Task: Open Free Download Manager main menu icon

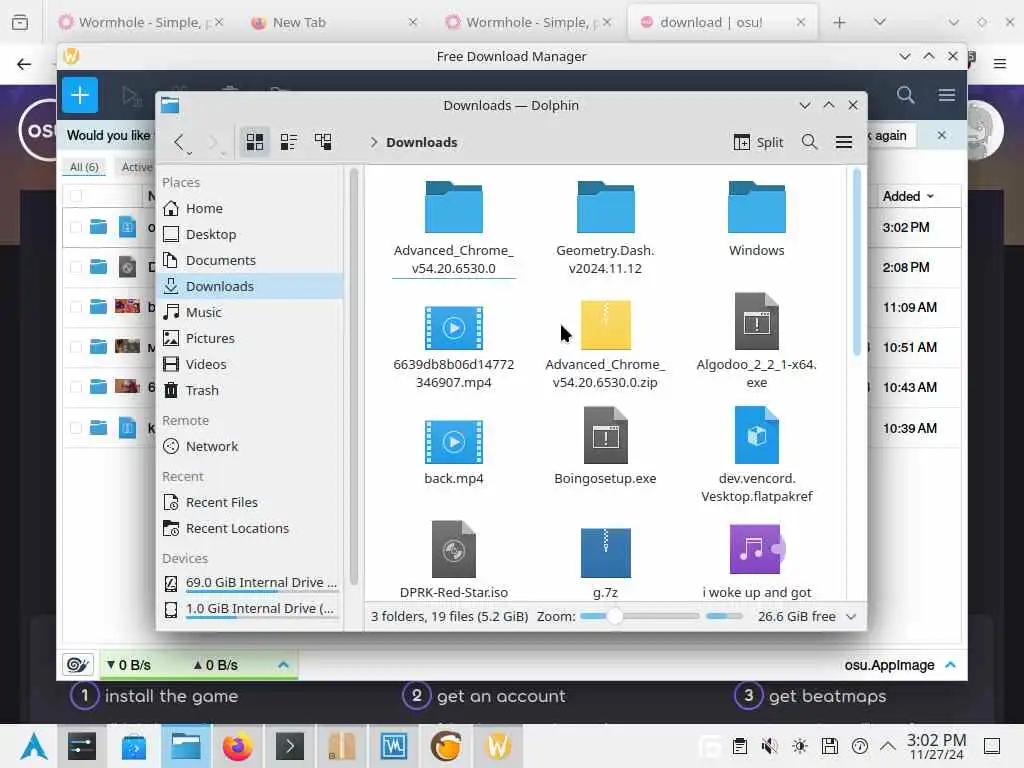Action: 947,95
